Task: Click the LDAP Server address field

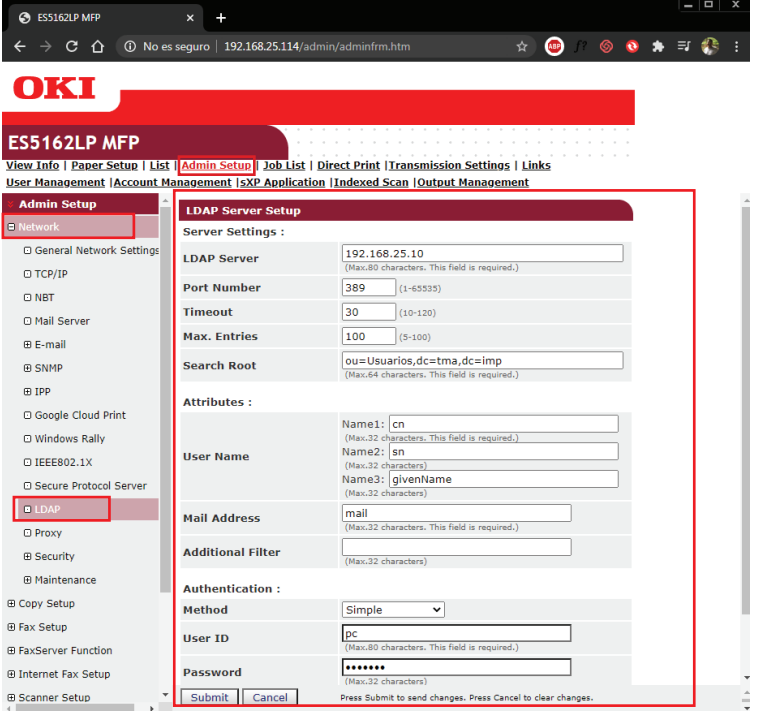Action: click(x=482, y=254)
